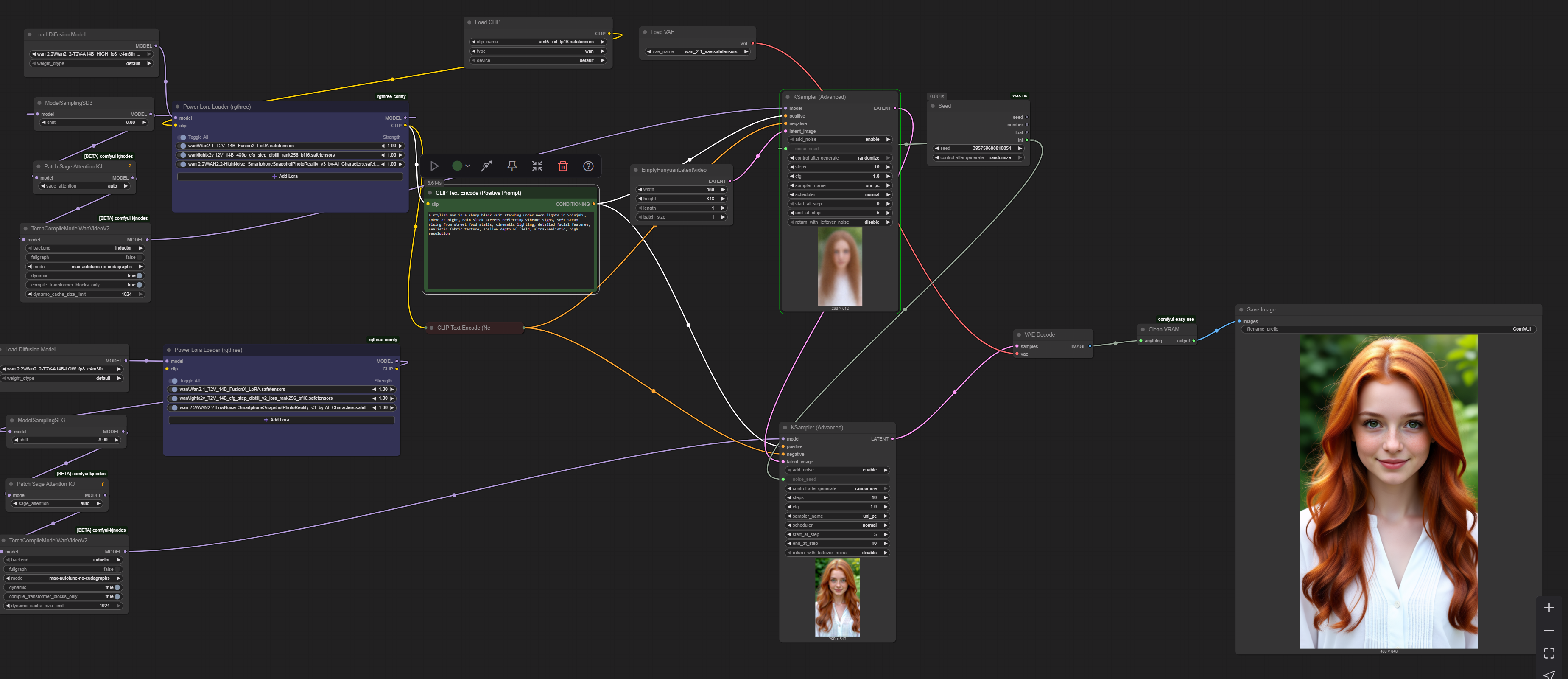Fit view using the frame canvas icon
The width and height of the screenshot is (1568, 679).
coord(1548,653)
